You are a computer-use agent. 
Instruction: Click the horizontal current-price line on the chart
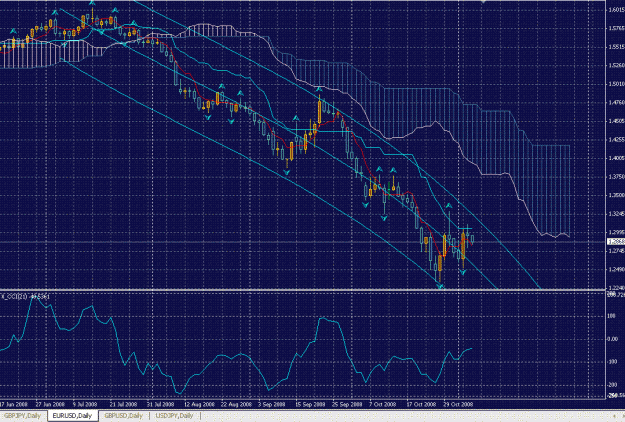pos(303,242)
